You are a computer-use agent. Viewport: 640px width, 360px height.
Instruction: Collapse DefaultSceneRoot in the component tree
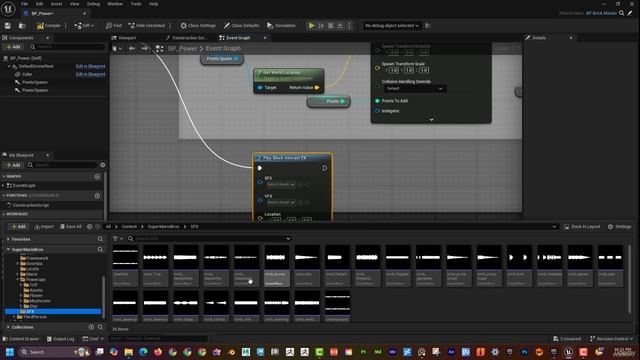tap(9, 66)
